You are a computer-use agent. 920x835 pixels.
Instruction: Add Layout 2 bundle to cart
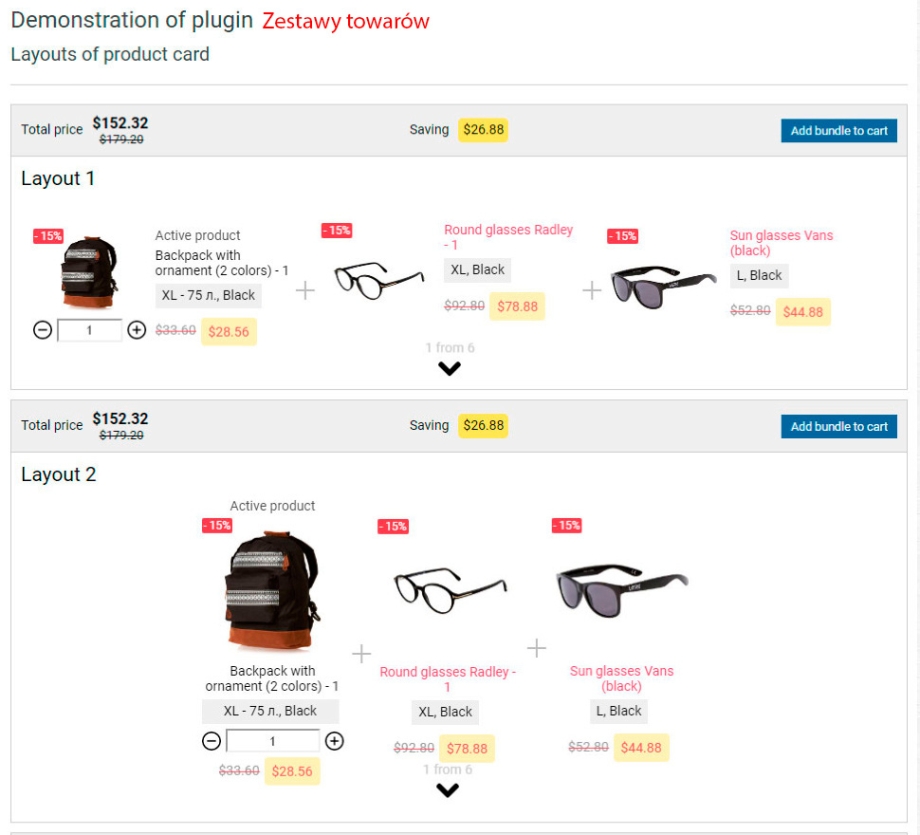[x=838, y=427]
